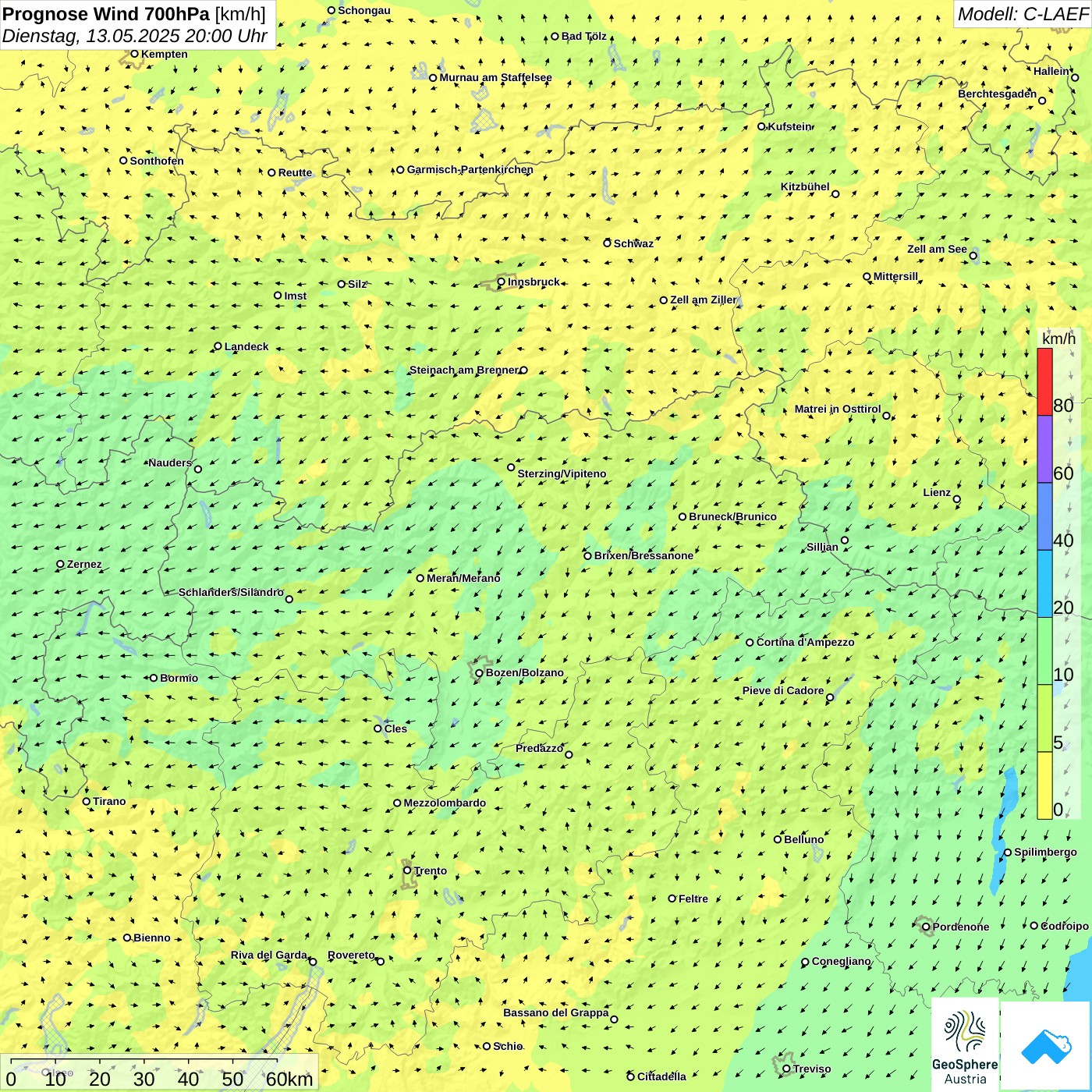Click the 'Pordenone' label
1092x1092 pixels.
tap(961, 927)
